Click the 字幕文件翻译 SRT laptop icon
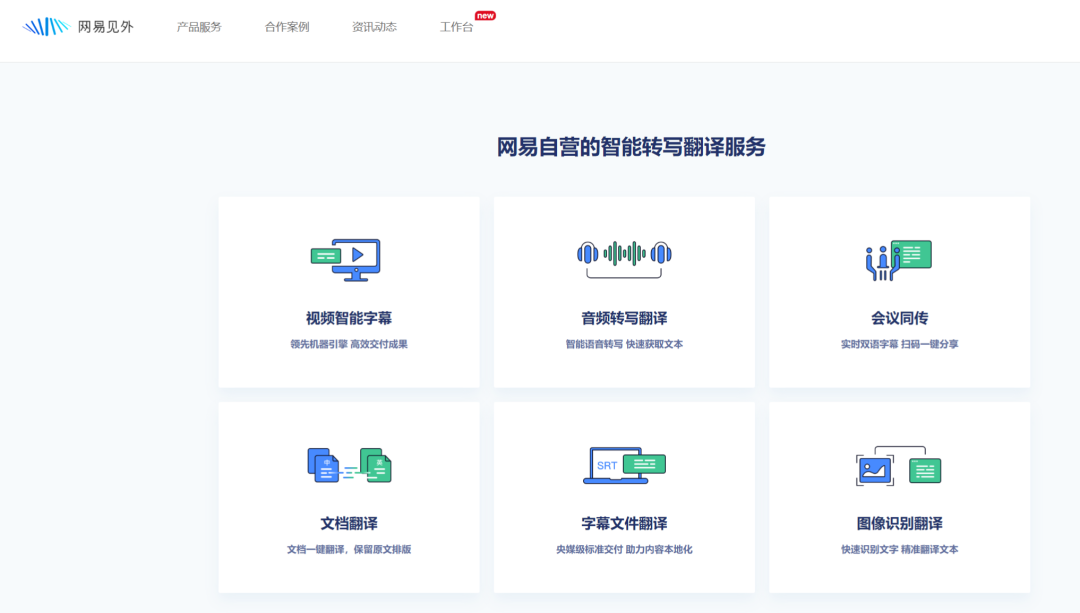 point(624,465)
